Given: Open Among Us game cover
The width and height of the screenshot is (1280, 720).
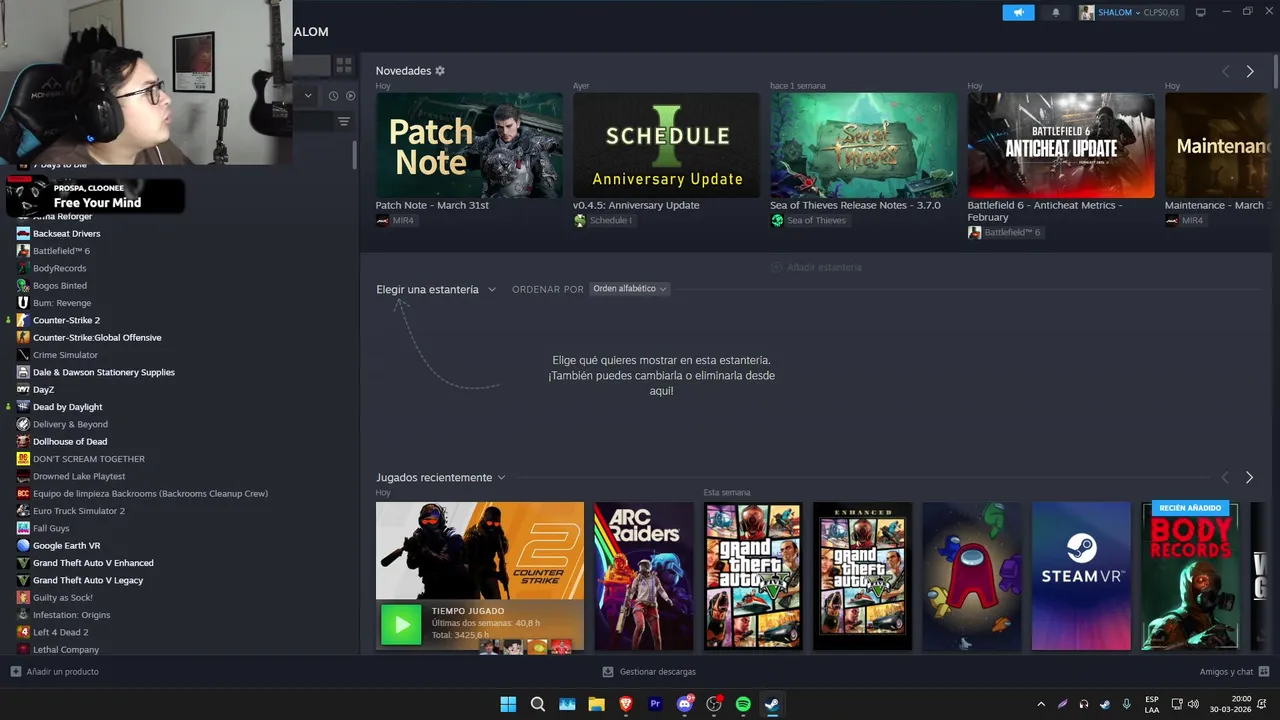Looking at the screenshot, I should tap(972, 576).
